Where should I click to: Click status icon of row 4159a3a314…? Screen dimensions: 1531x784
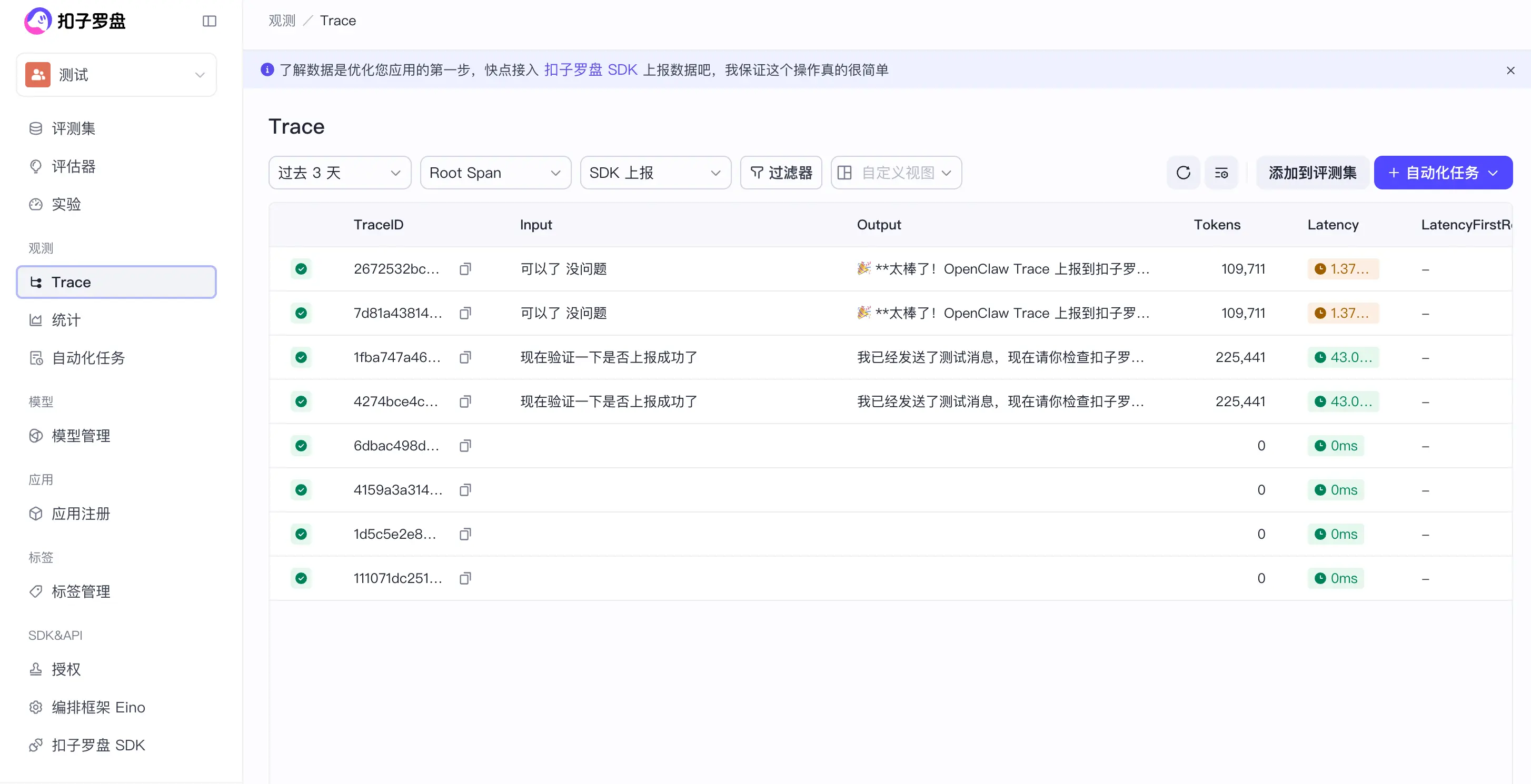point(301,490)
